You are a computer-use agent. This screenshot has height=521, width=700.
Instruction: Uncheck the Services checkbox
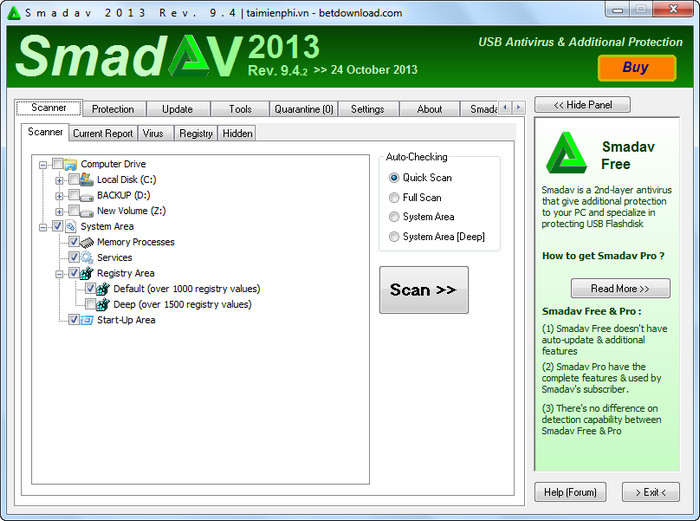click(74, 257)
